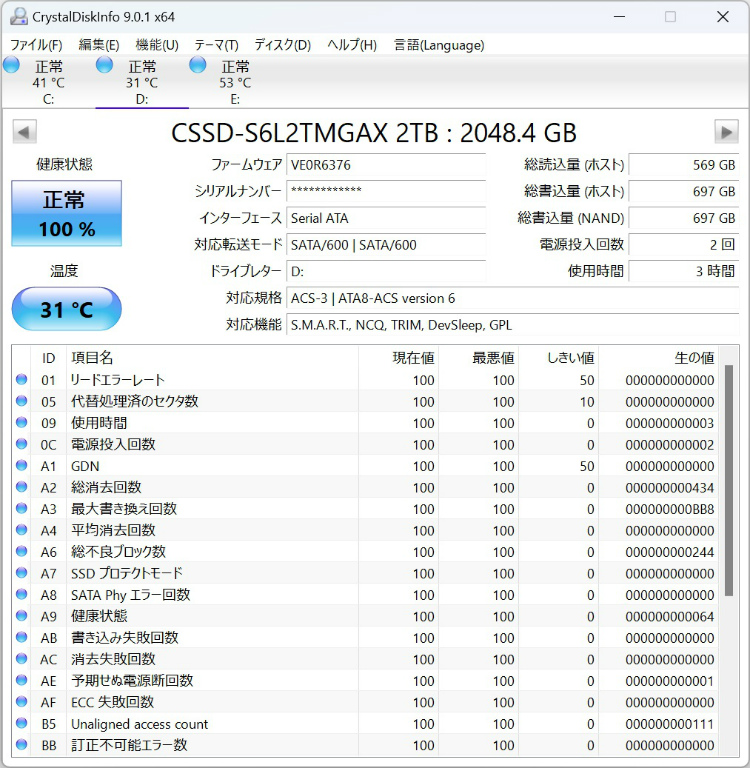Open the テーマ(T) menu

216,45
